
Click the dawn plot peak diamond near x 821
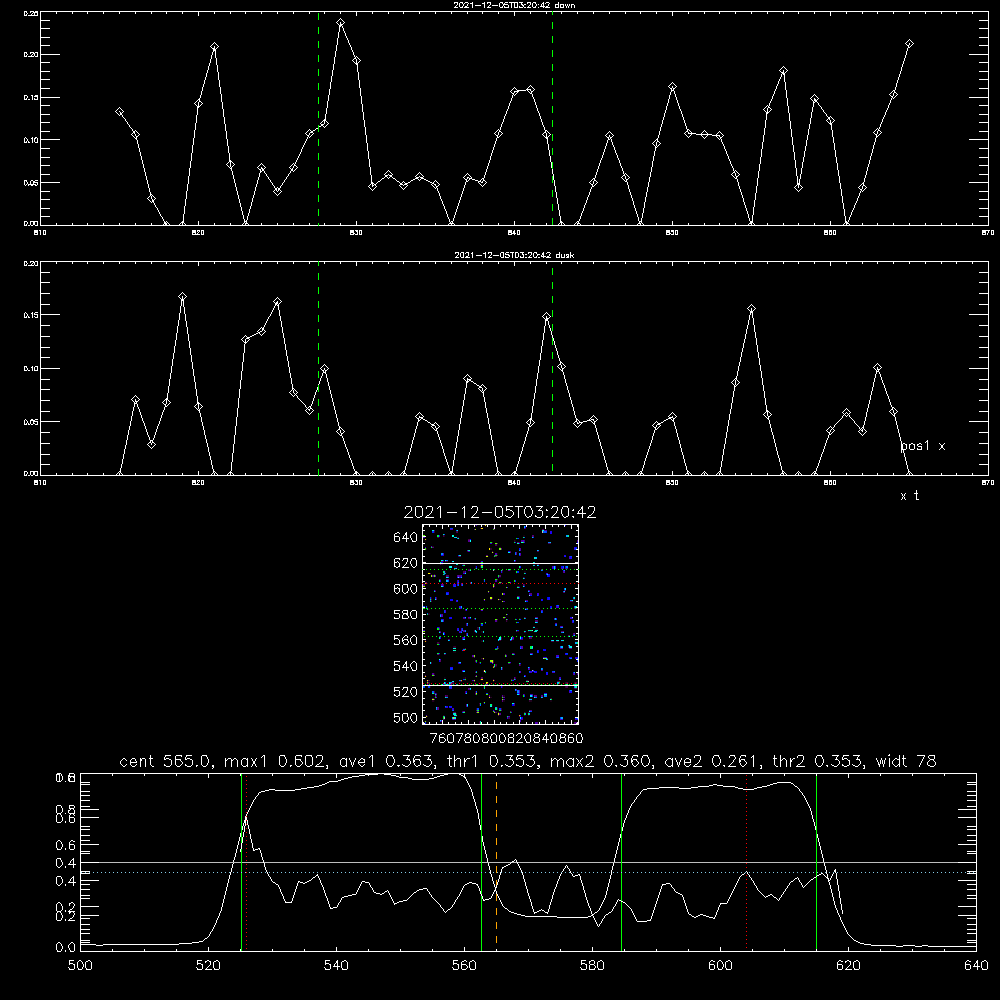pos(214,47)
